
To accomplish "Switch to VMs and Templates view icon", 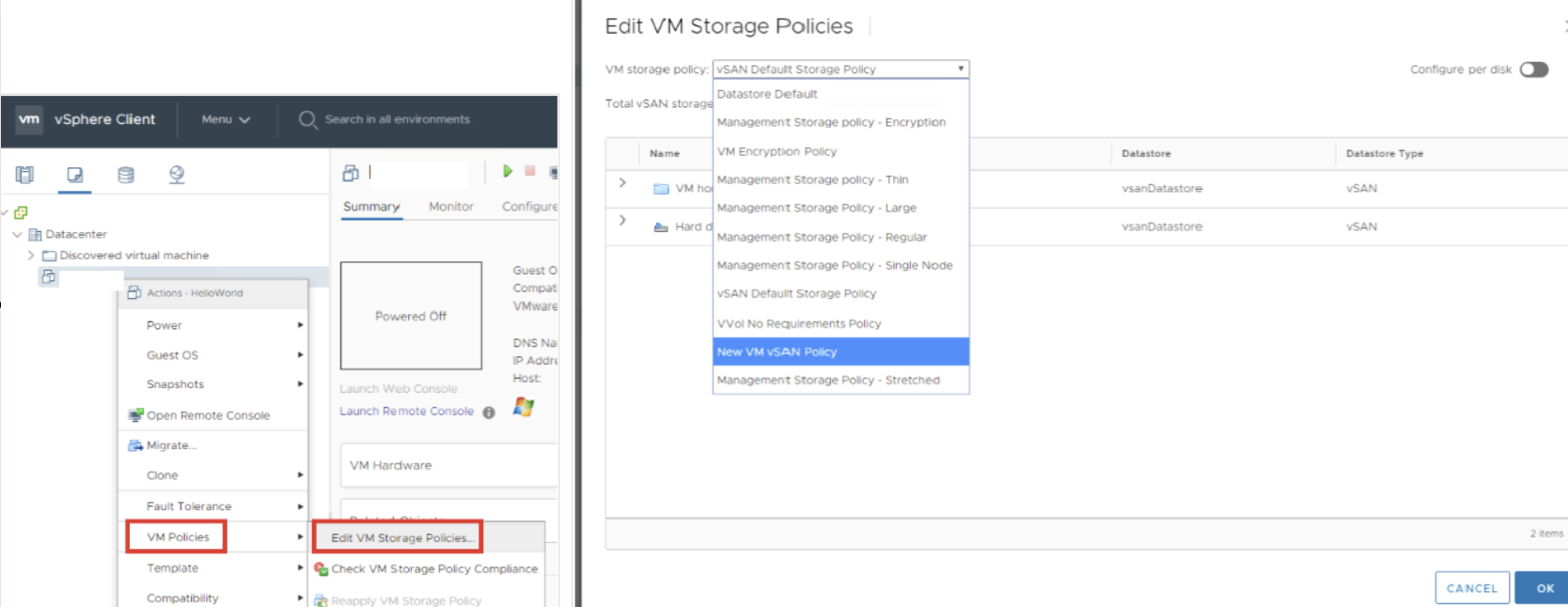I will [75, 174].
